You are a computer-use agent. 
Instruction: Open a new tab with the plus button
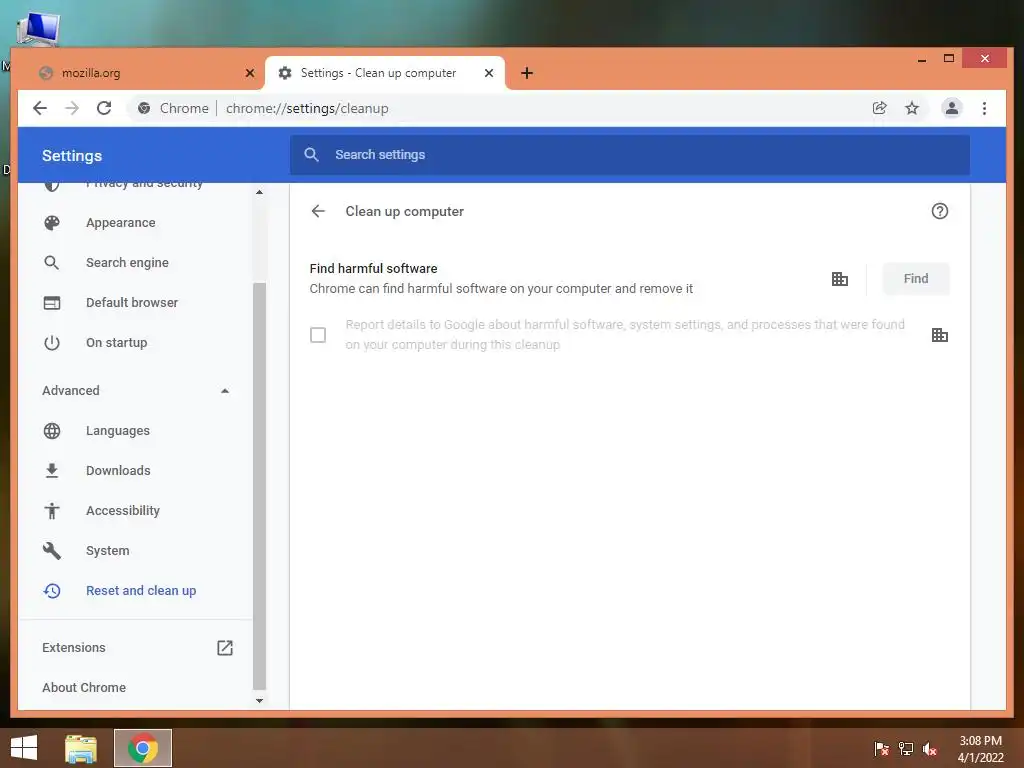[527, 73]
